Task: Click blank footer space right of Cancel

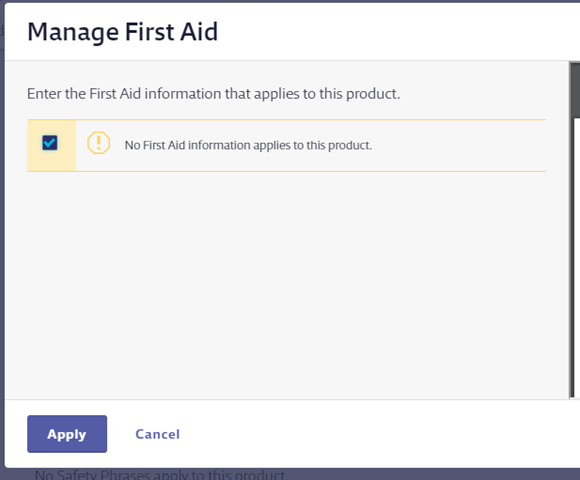Action: pyautogui.click(x=377, y=434)
